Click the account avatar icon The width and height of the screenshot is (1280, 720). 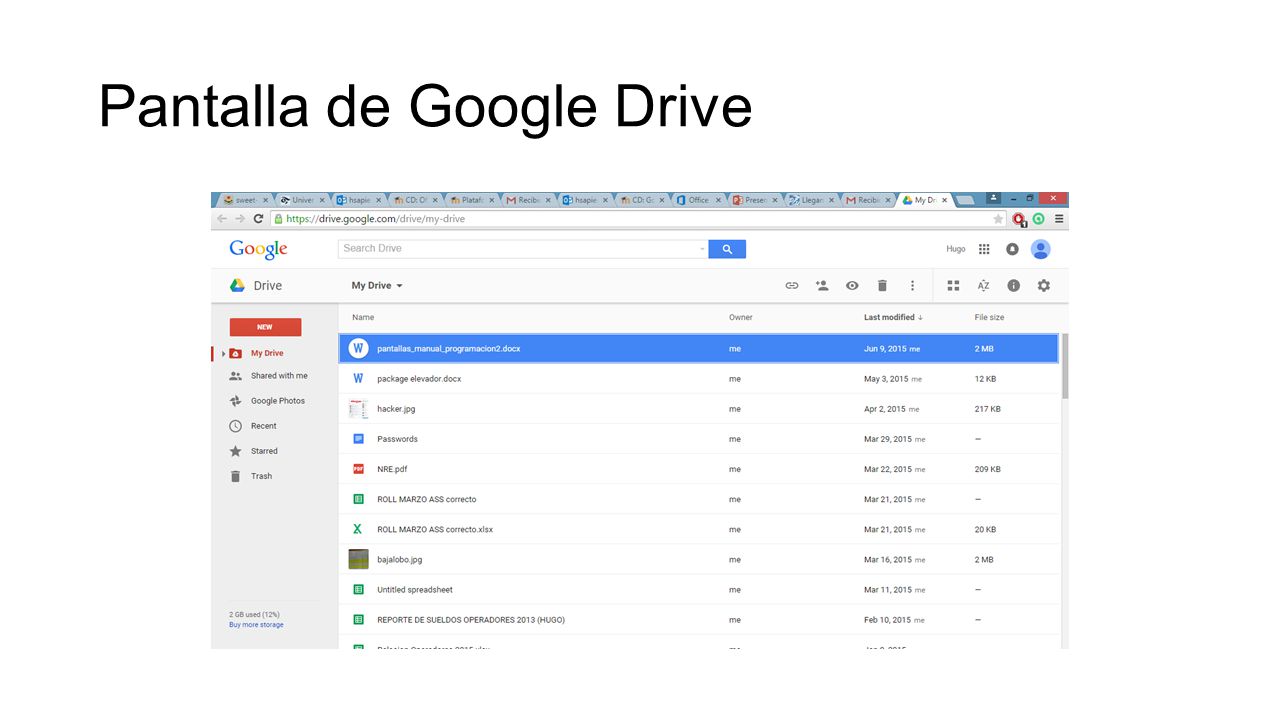(x=1041, y=249)
